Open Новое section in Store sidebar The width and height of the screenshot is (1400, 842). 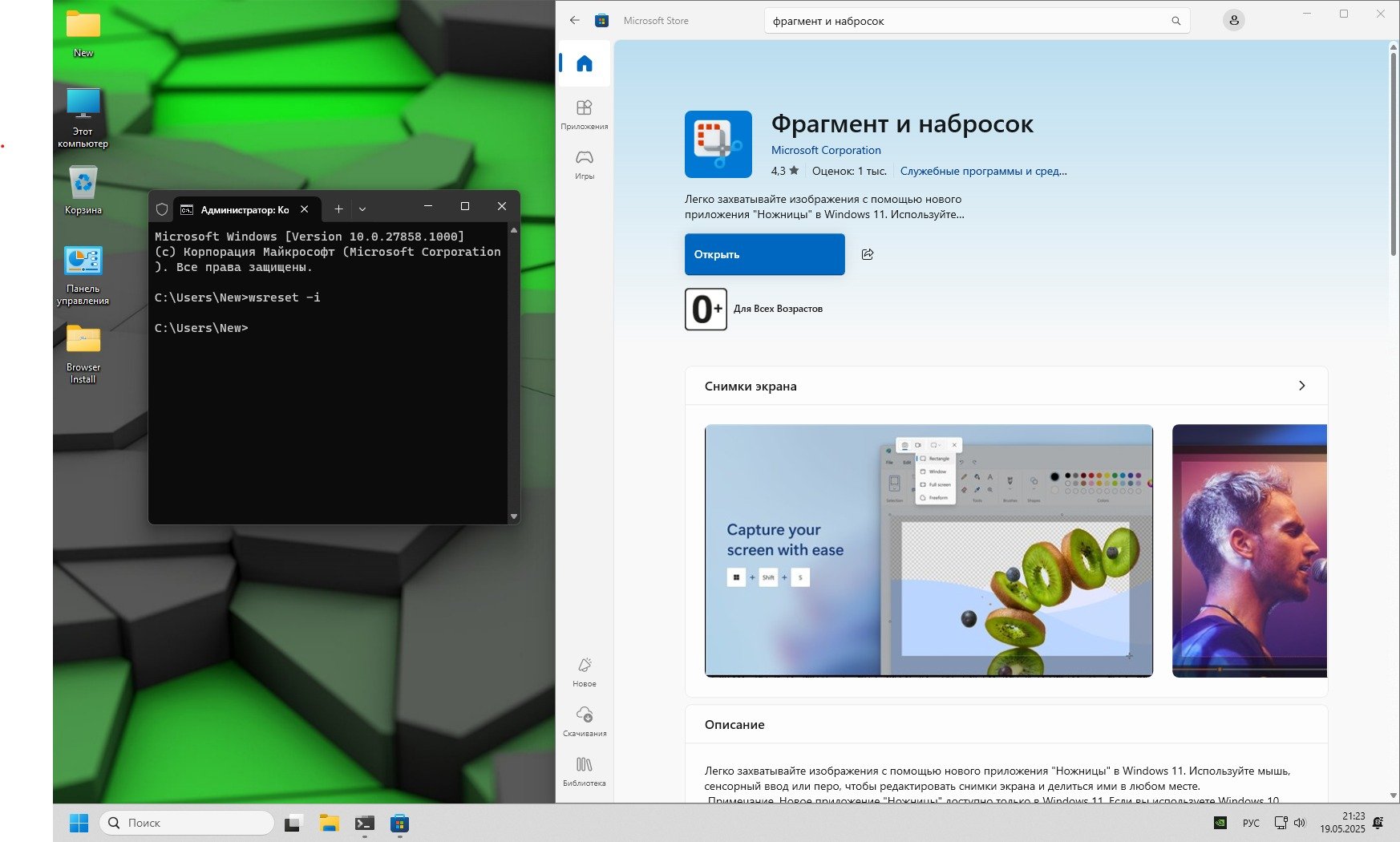click(584, 672)
